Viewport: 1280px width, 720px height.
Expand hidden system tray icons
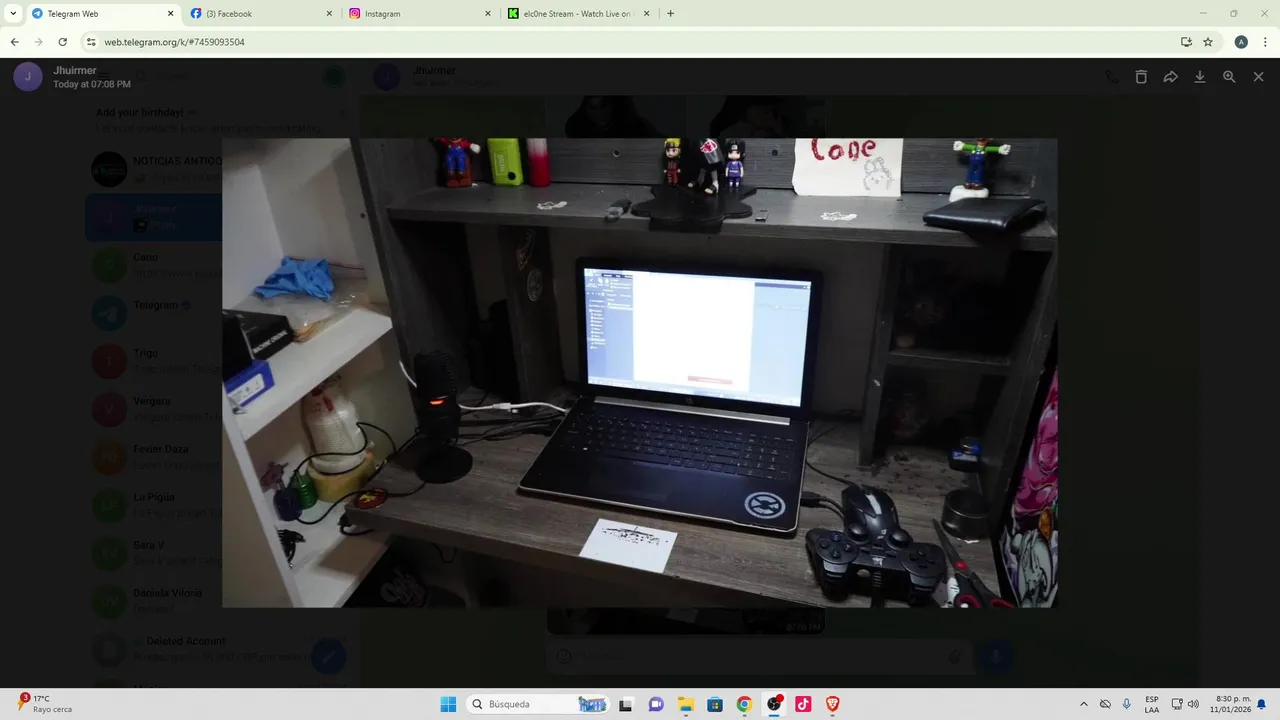1083,704
